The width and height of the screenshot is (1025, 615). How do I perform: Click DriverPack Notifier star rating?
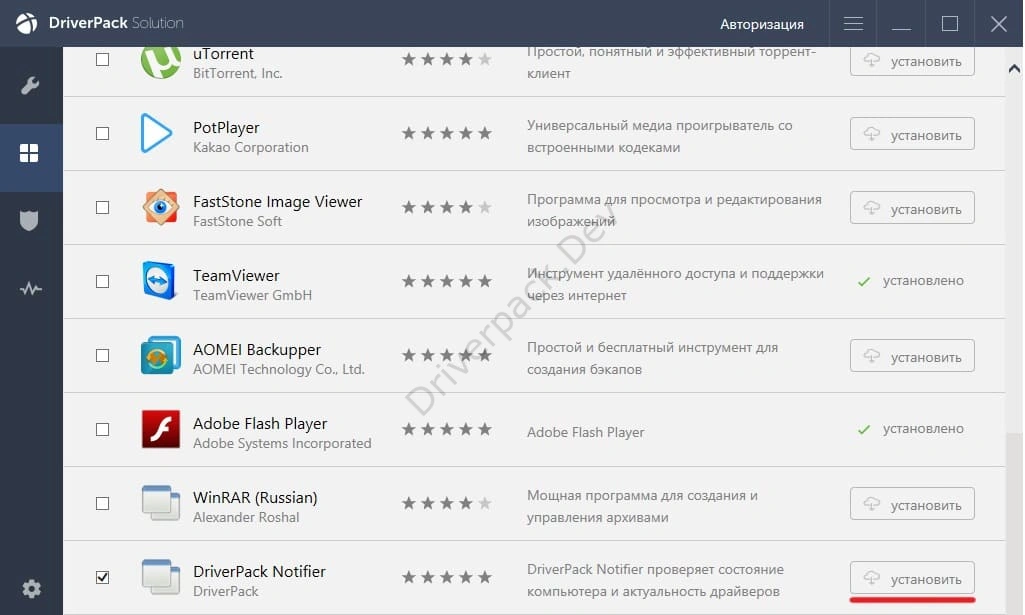(x=446, y=577)
